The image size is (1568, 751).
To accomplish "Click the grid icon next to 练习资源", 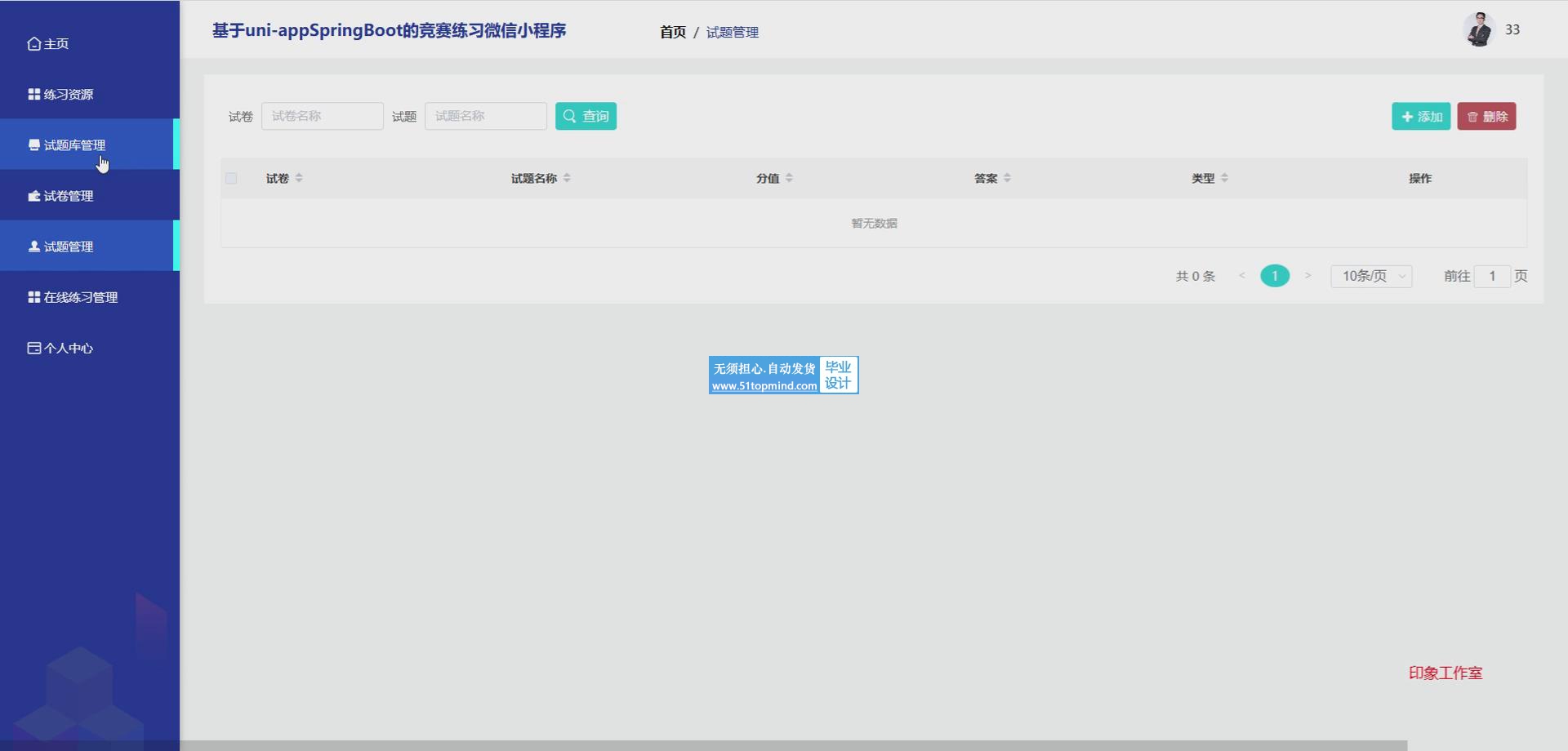I will [x=33, y=95].
